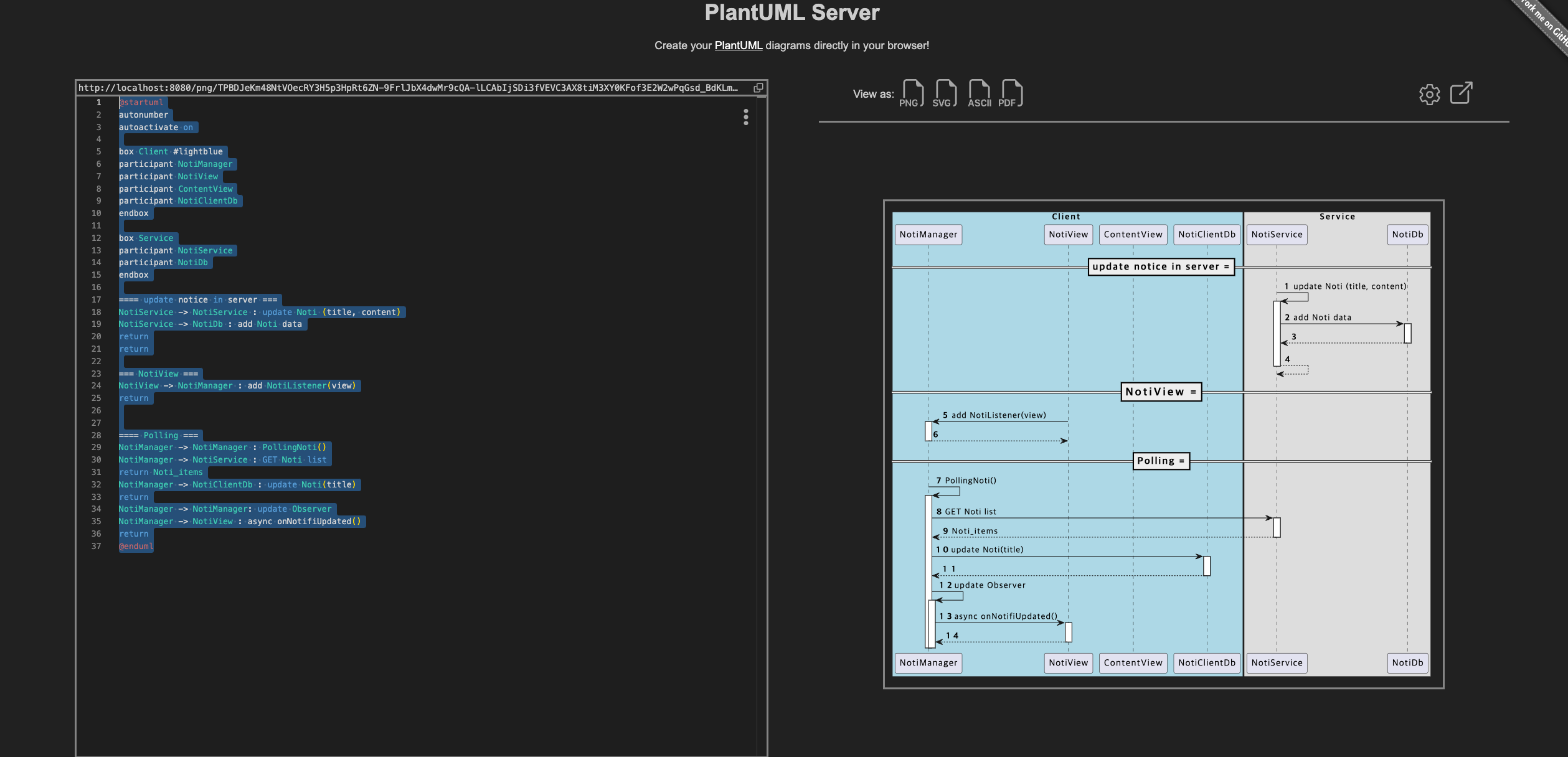The height and width of the screenshot is (757, 1568).
Task: Open the diagram in a new window
Action: click(1461, 93)
